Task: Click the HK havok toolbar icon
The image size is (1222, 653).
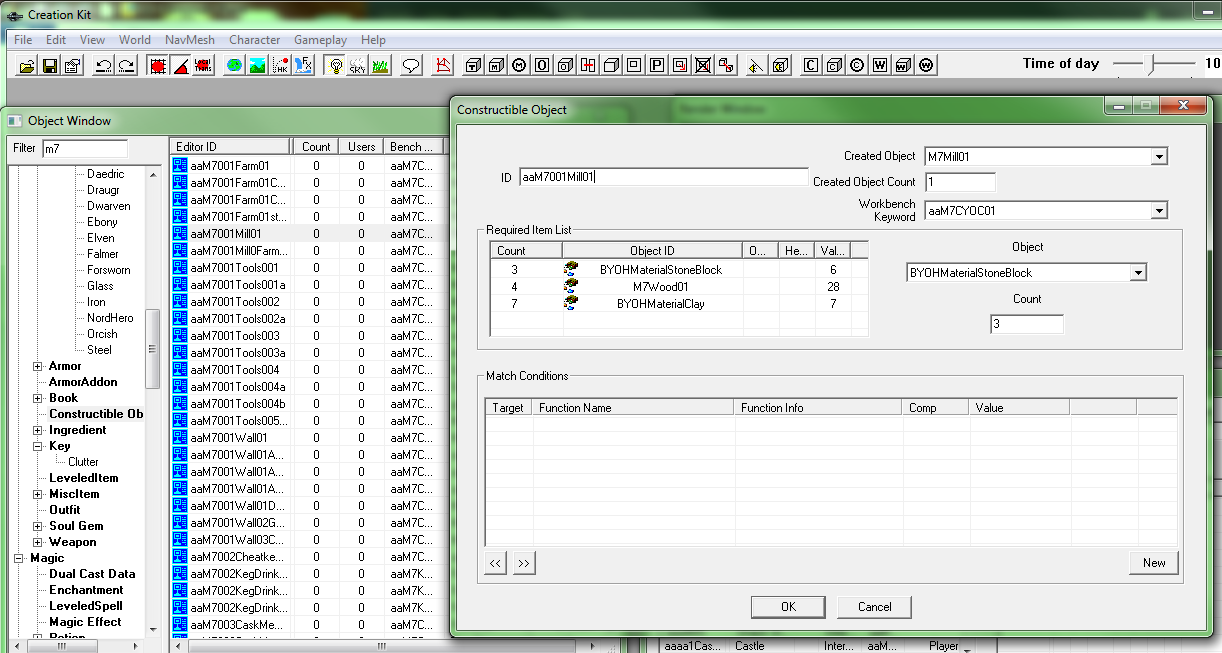Action: pos(281,66)
